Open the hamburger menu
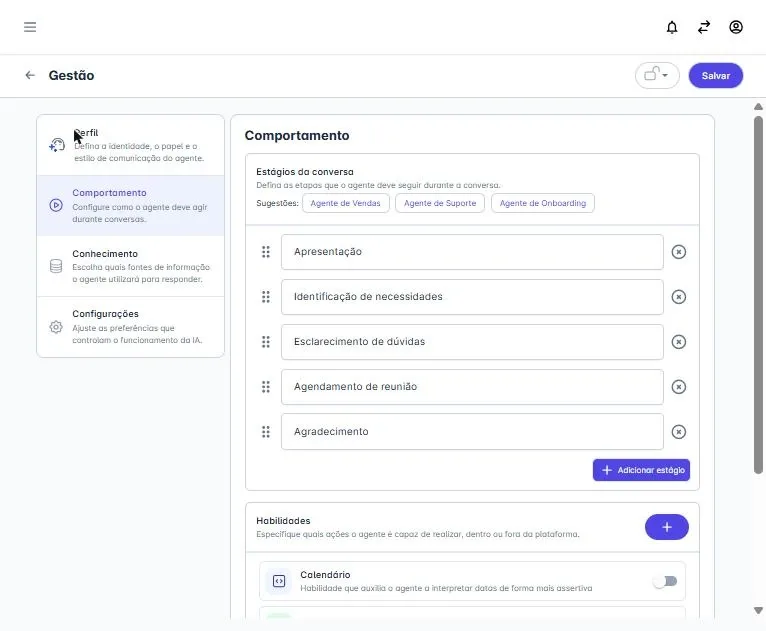766x631 pixels. pos(30,27)
